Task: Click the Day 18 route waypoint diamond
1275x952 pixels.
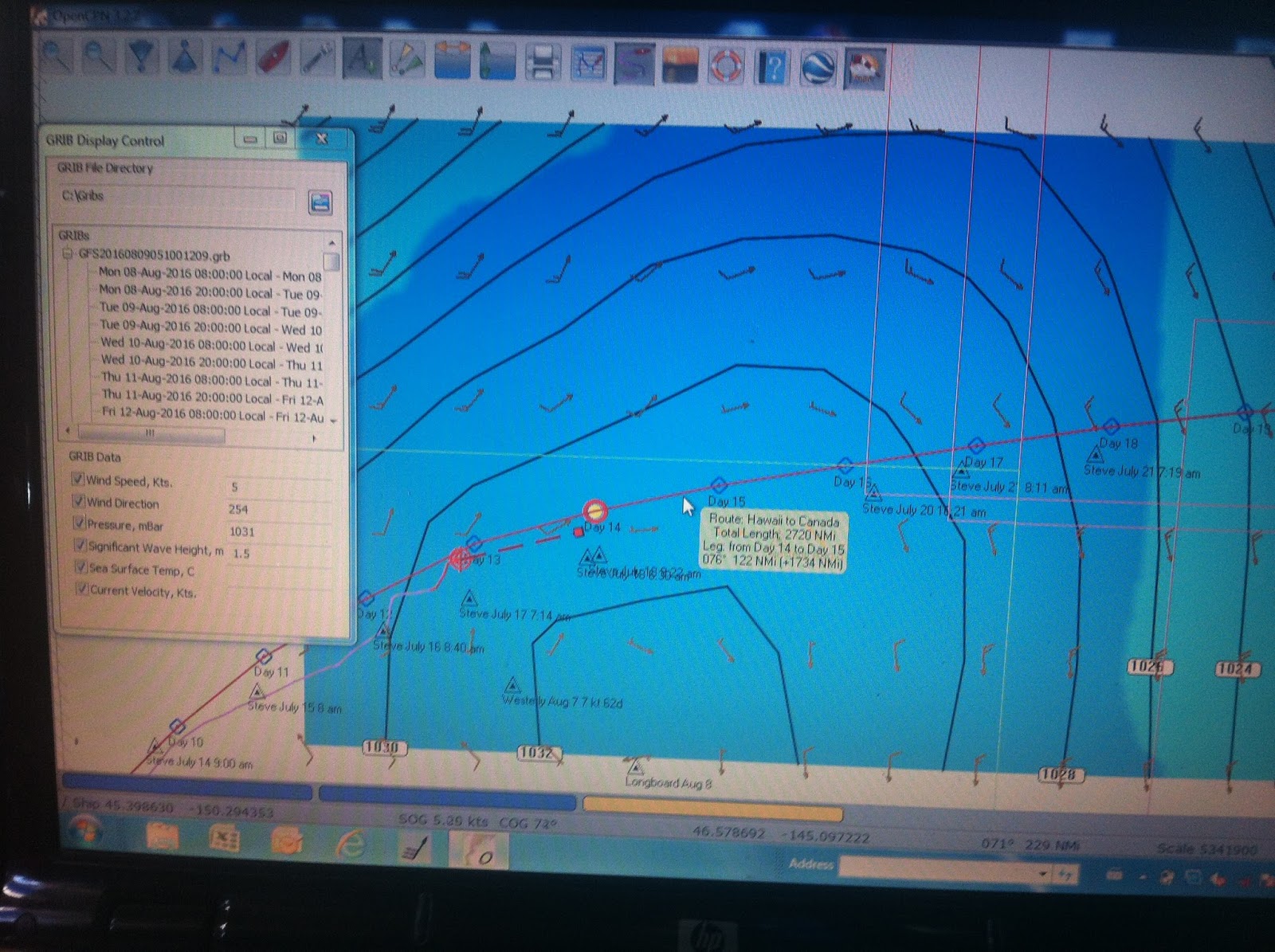Action: tap(1111, 426)
